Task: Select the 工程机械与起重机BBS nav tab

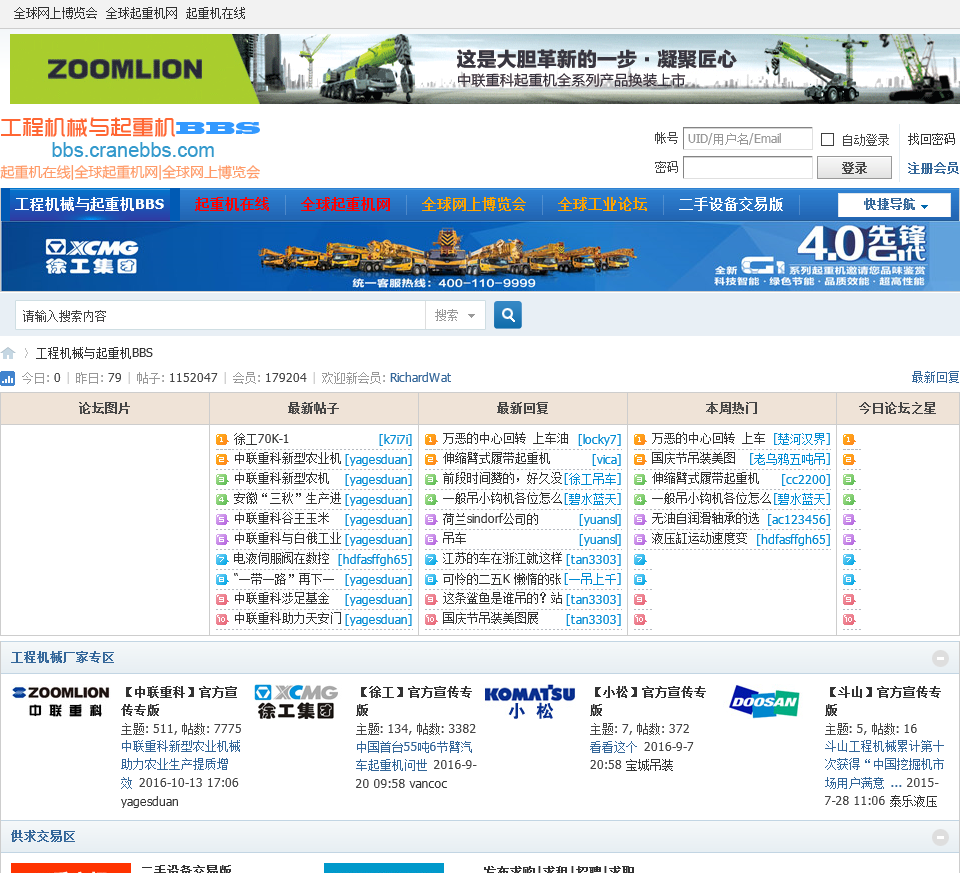Action: click(90, 204)
